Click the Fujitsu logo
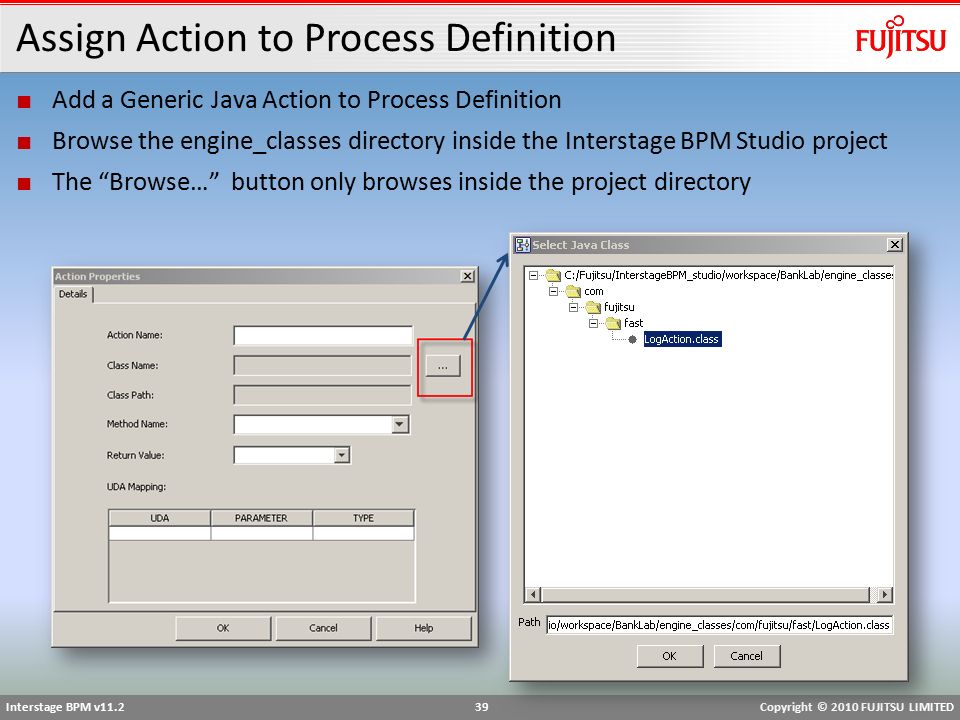The height and width of the screenshot is (720, 960). tap(901, 37)
